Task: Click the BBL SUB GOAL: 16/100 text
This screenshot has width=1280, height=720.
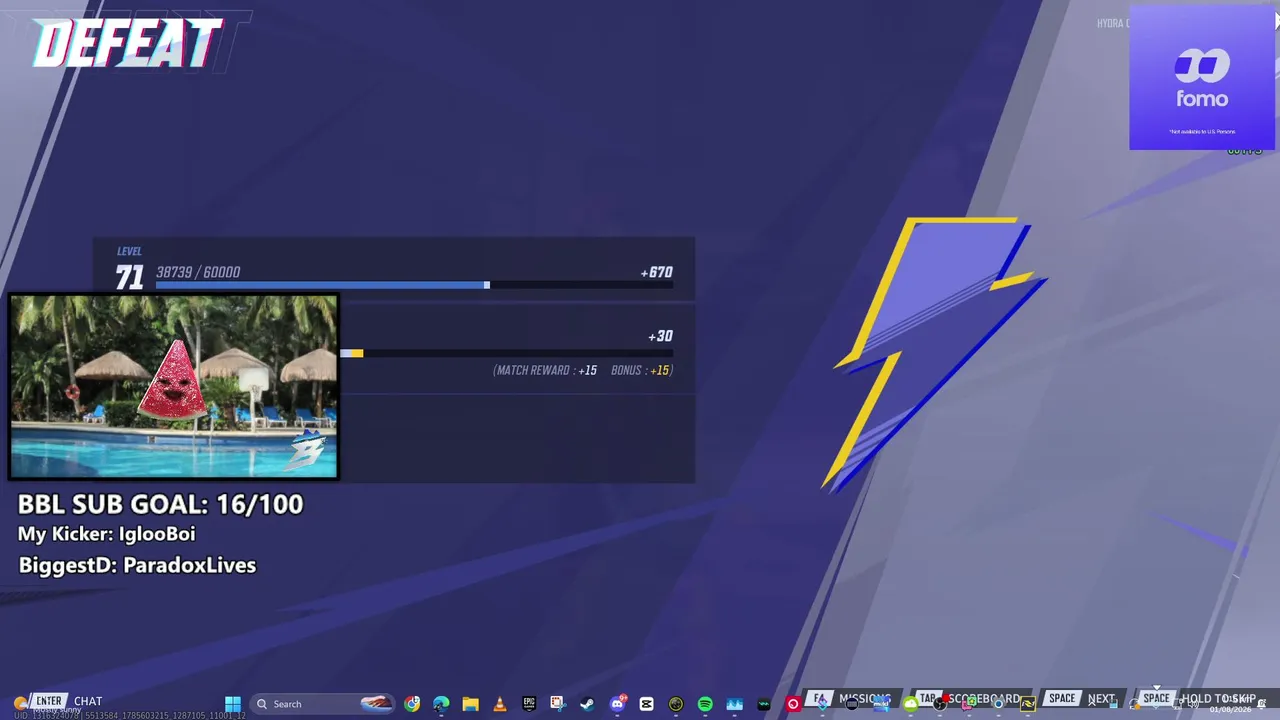Action: pos(160,504)
